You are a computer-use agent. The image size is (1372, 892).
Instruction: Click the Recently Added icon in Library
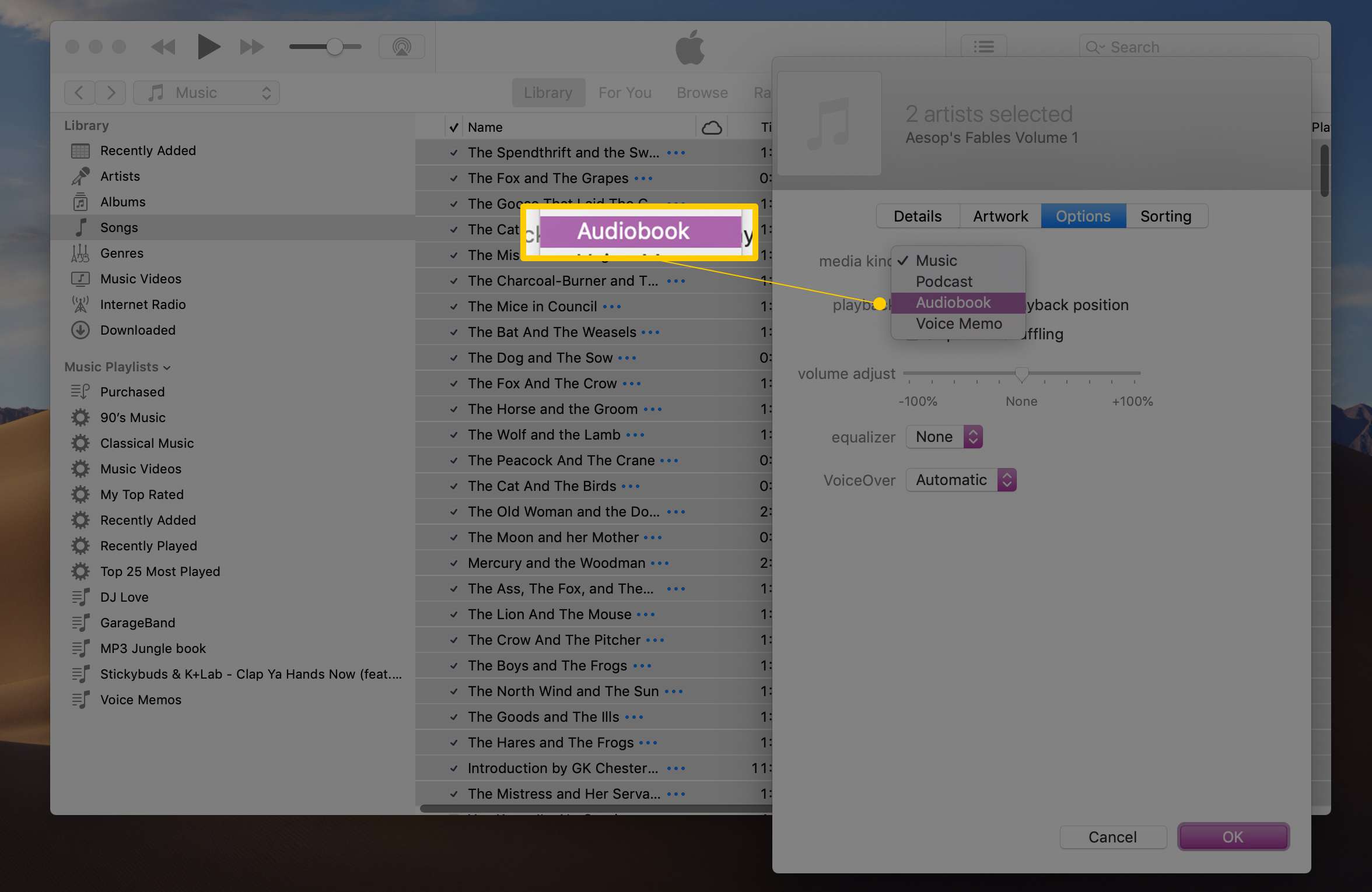pos(80,150)
